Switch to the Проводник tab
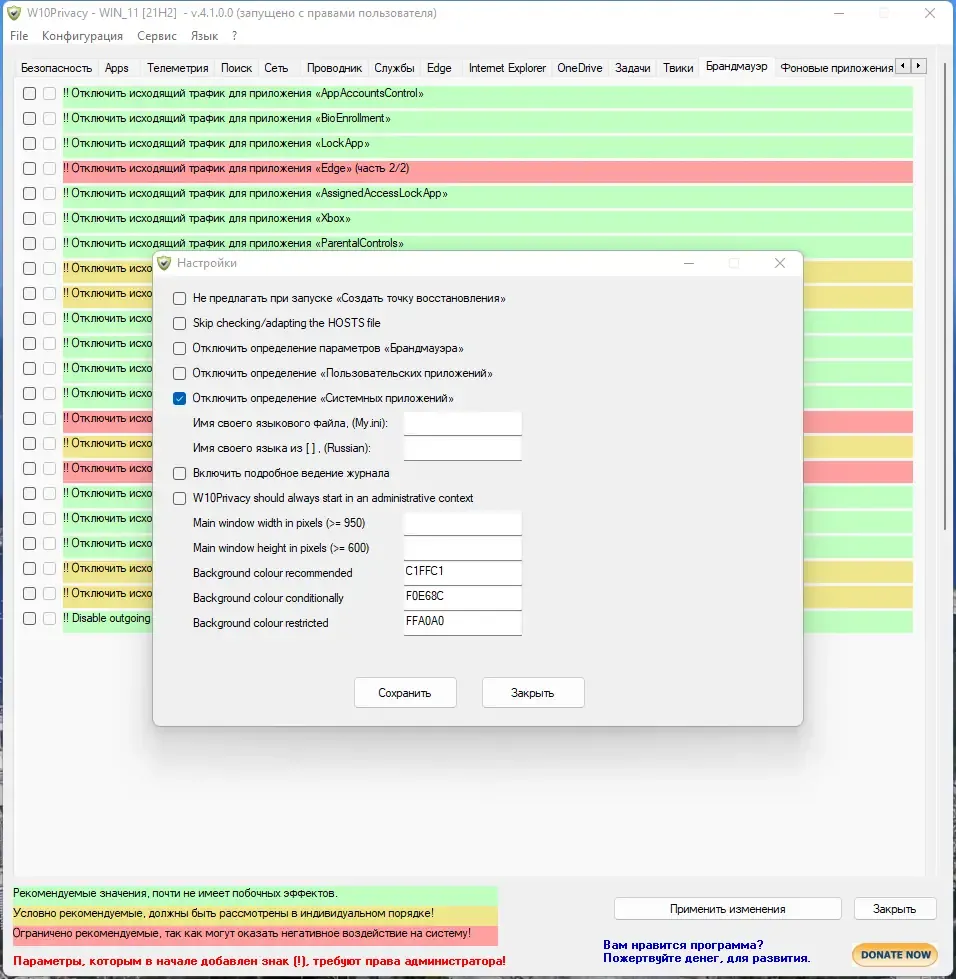 coord(334,68)
